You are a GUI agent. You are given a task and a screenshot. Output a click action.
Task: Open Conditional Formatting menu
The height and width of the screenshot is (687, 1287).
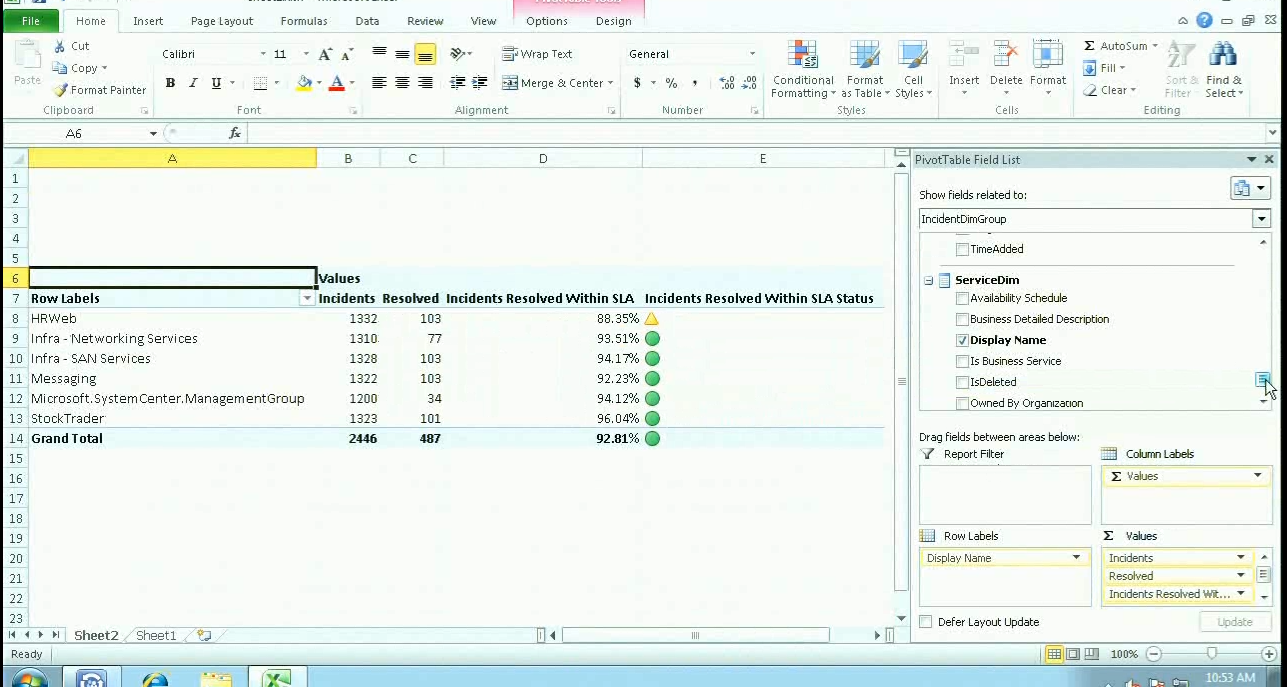pos(803,70)
